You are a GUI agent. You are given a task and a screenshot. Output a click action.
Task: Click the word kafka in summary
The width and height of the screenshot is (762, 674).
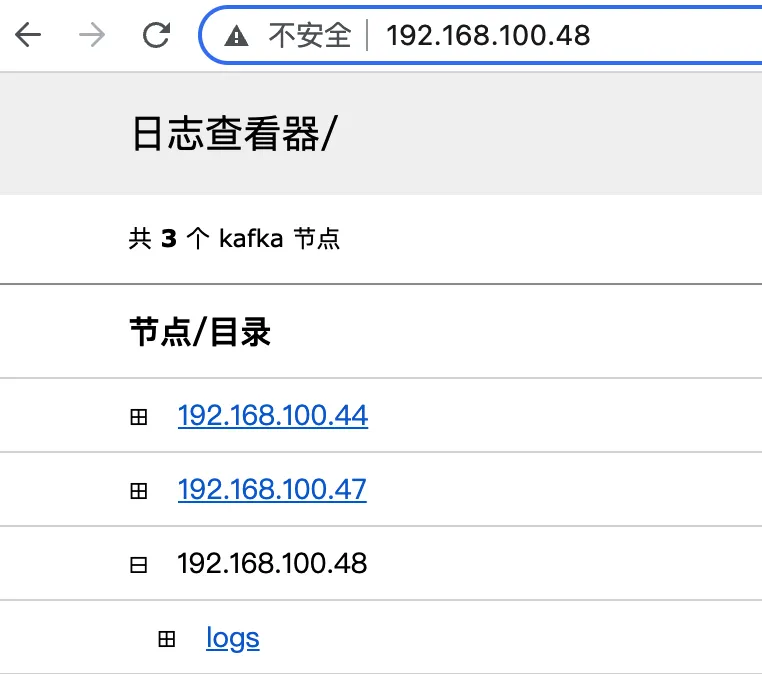pos(250,239)
